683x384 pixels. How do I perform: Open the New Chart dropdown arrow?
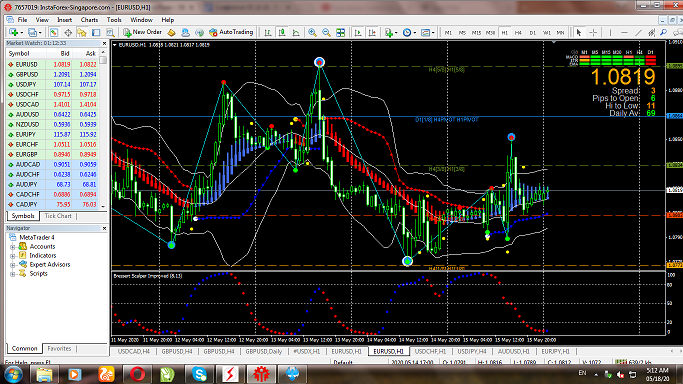(x=21, y=33)
